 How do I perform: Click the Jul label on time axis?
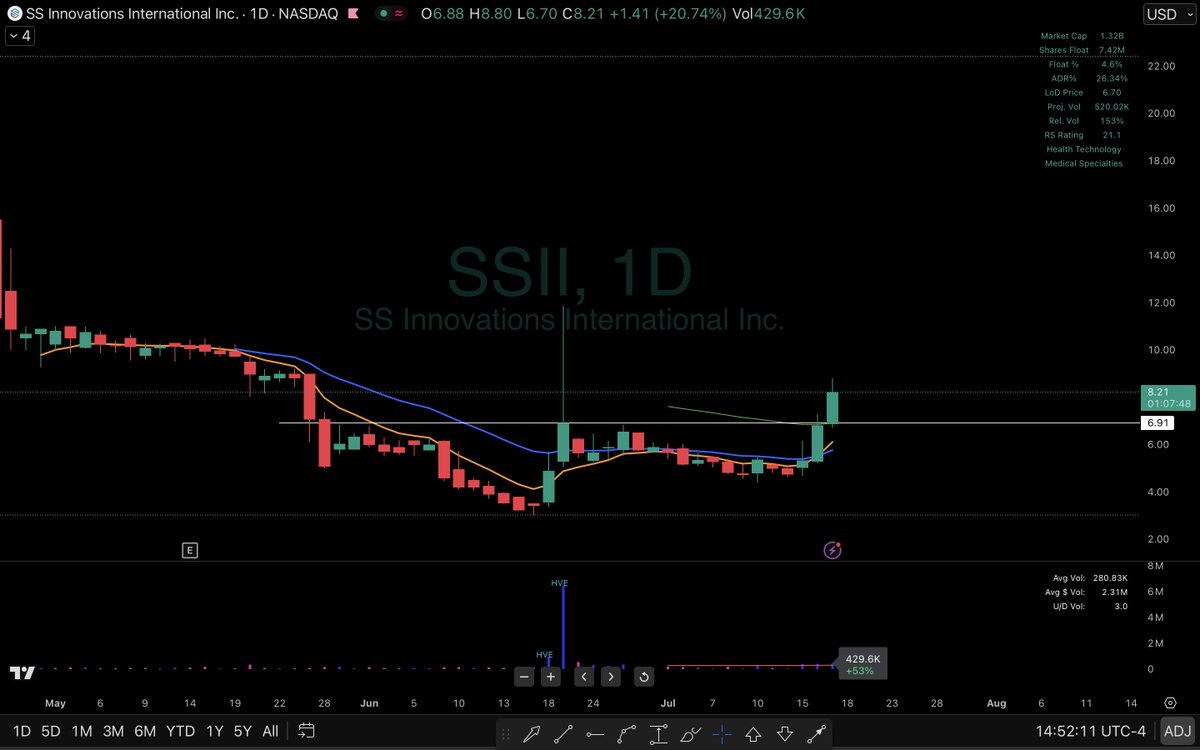(x=666, y=703)
